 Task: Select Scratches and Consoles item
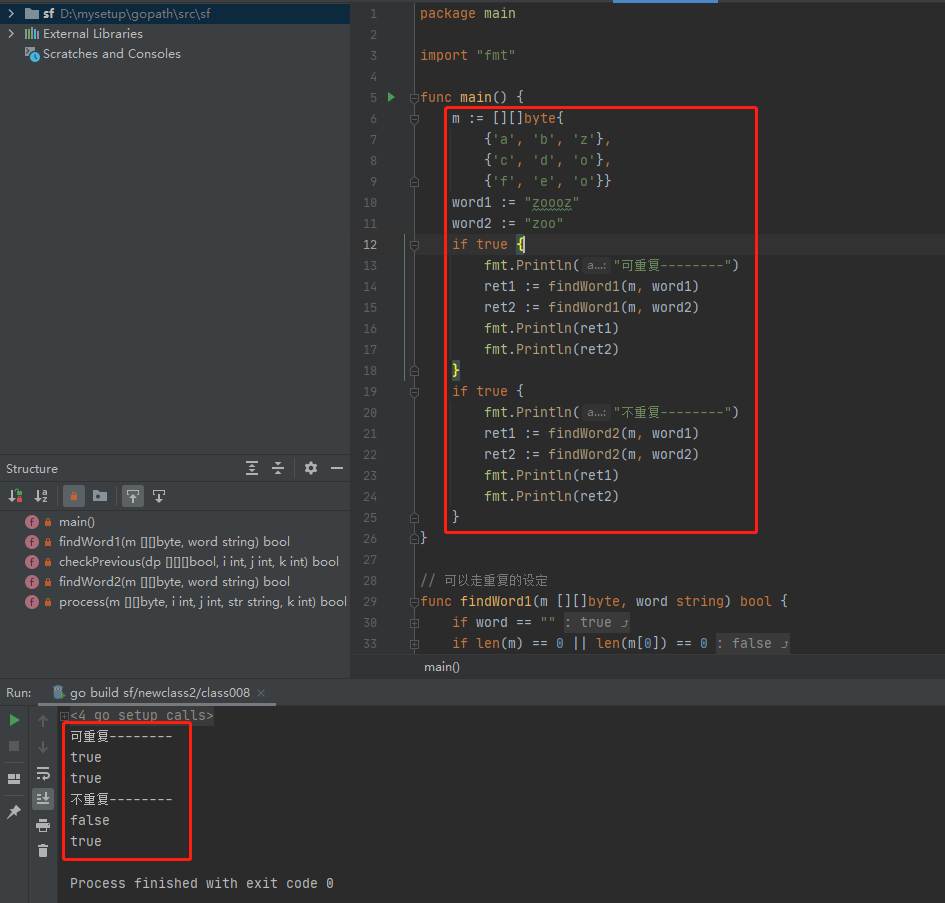point(111,54)
